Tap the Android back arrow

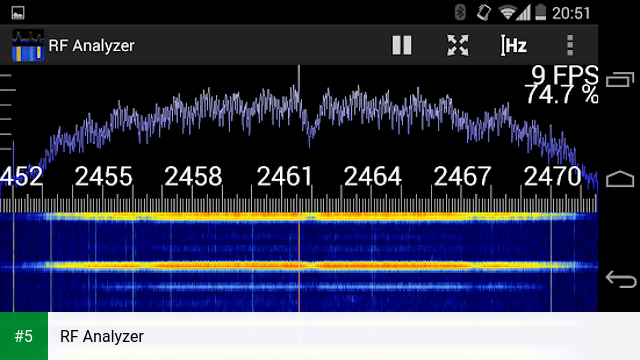[621, 279]
